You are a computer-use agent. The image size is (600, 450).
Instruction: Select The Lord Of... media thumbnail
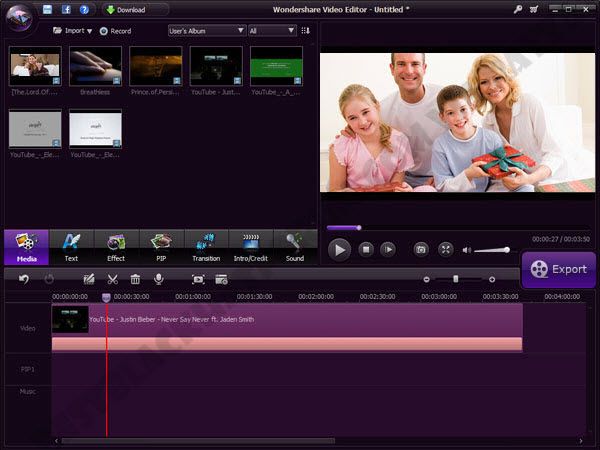[35, 66]
